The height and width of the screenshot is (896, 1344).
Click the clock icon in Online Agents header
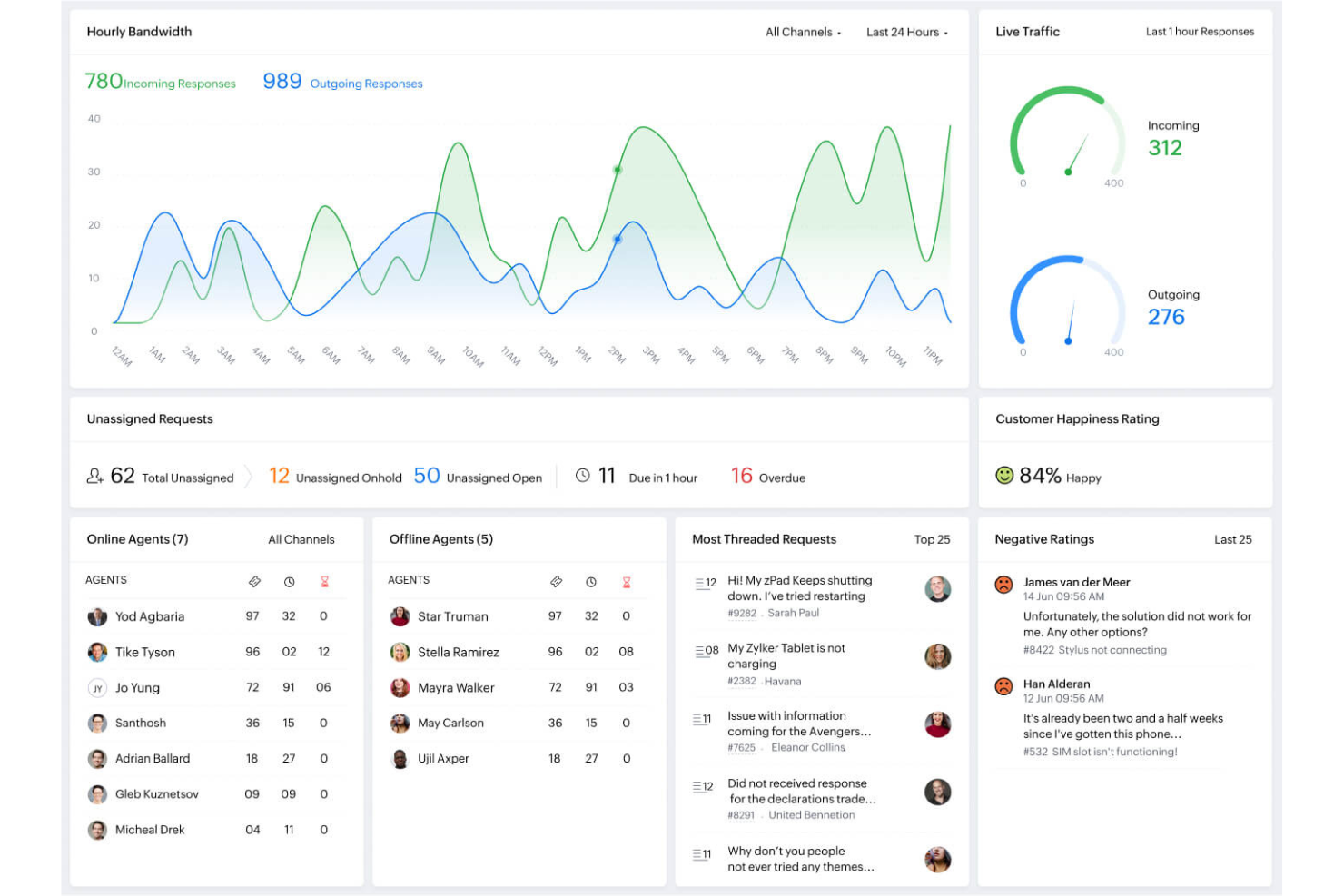pos(289,581)
